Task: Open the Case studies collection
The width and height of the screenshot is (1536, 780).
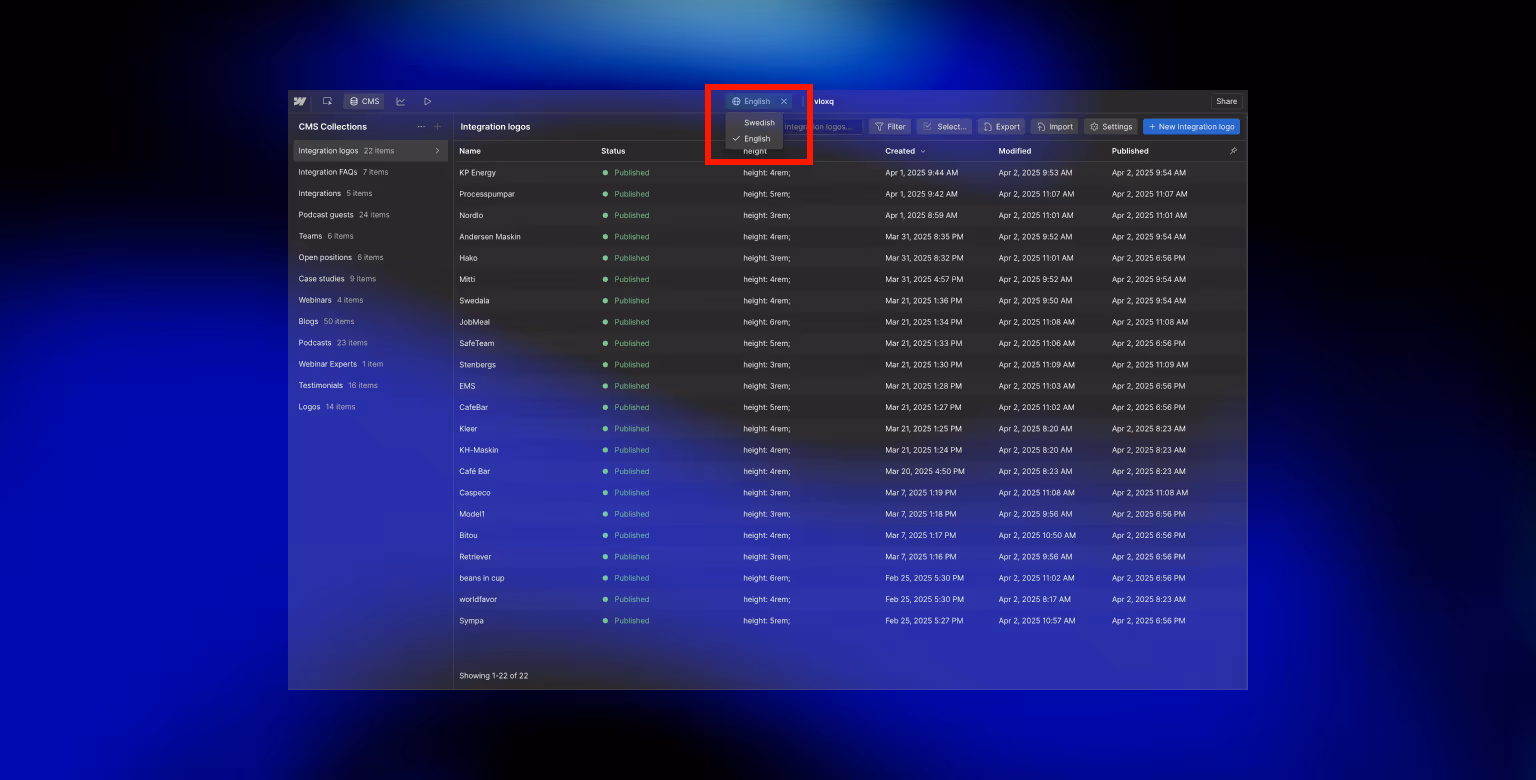Action: tap(370, 279)
